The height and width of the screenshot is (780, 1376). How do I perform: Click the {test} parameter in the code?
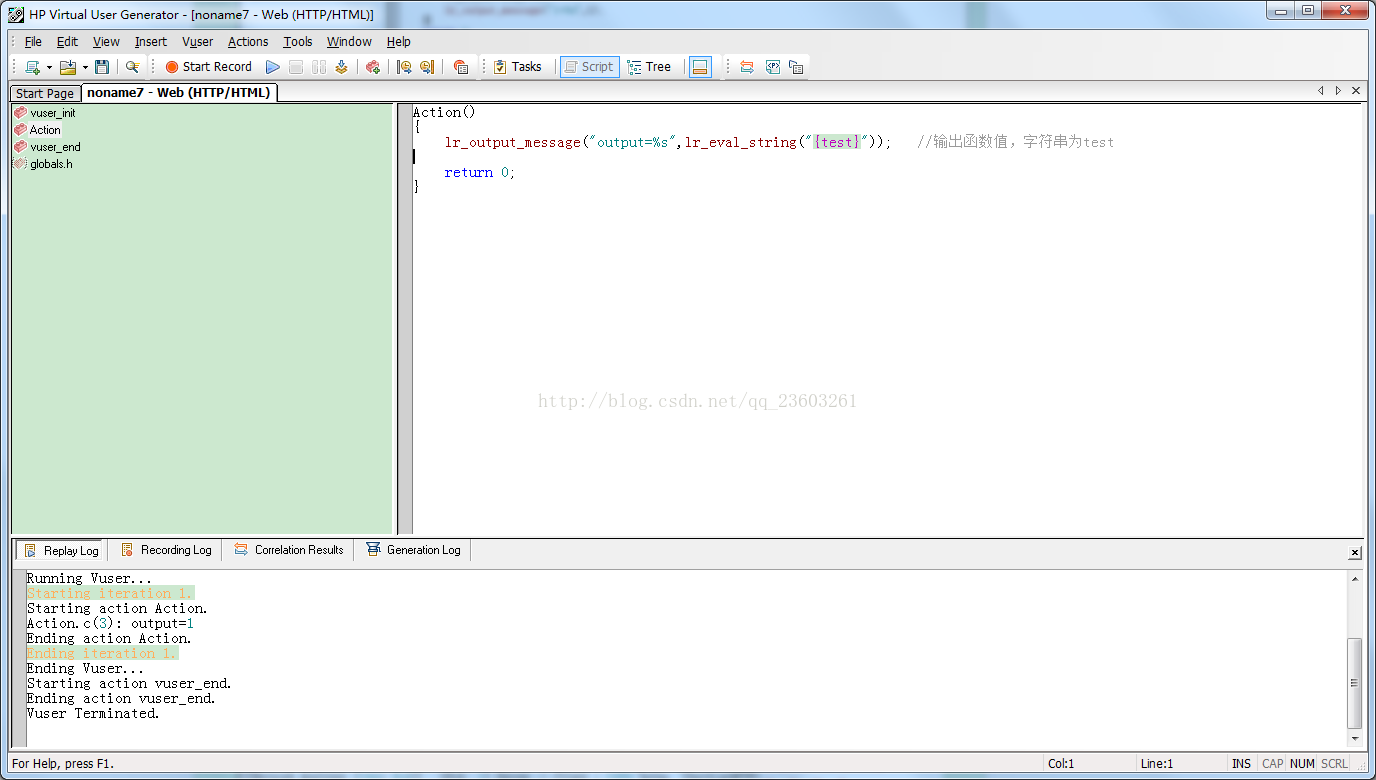pyautogui.click(x=837, y=142)
